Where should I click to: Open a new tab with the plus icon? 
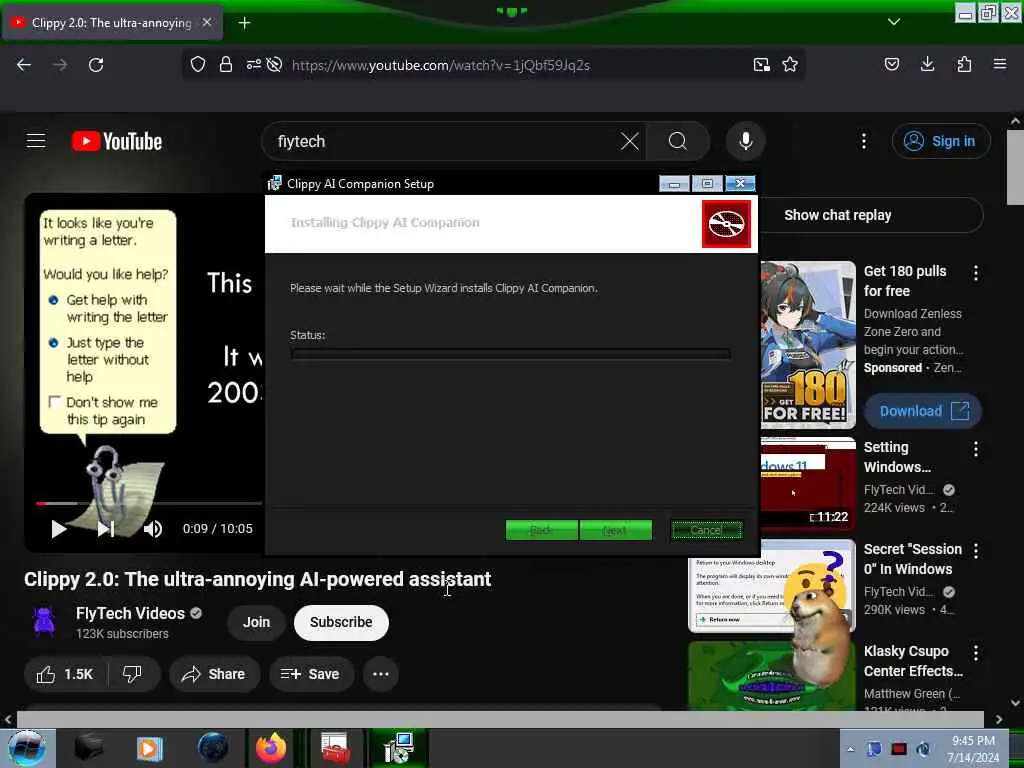(x=244, y=23)
